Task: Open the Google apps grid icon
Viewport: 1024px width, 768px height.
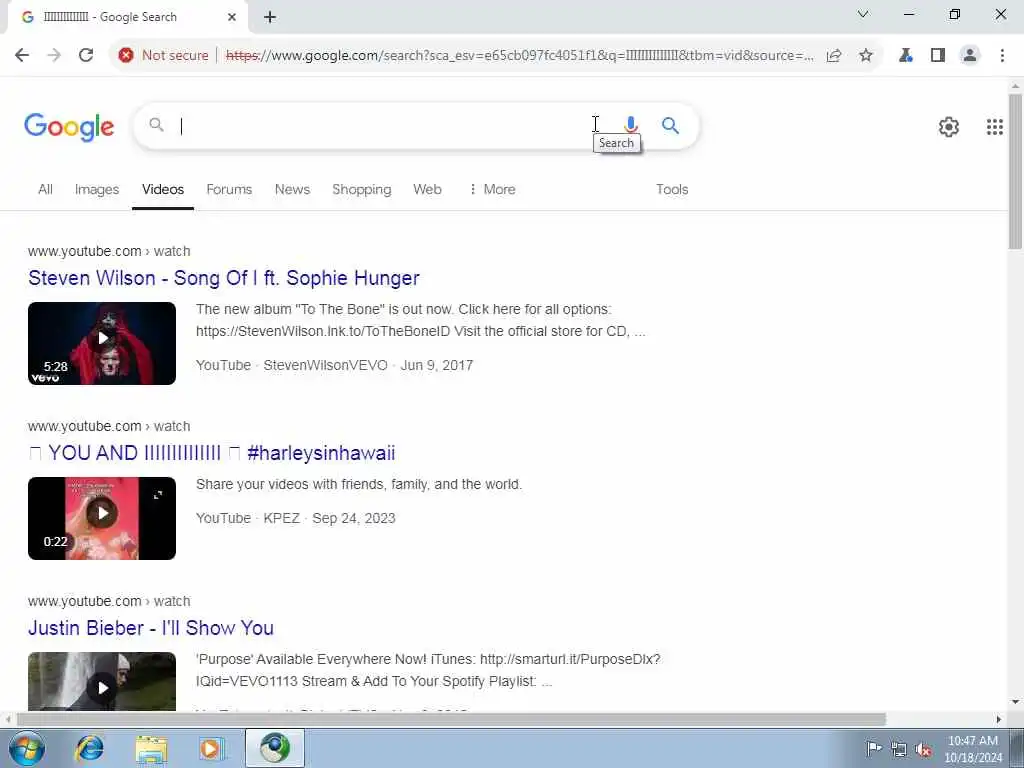Action: point(995,127)
